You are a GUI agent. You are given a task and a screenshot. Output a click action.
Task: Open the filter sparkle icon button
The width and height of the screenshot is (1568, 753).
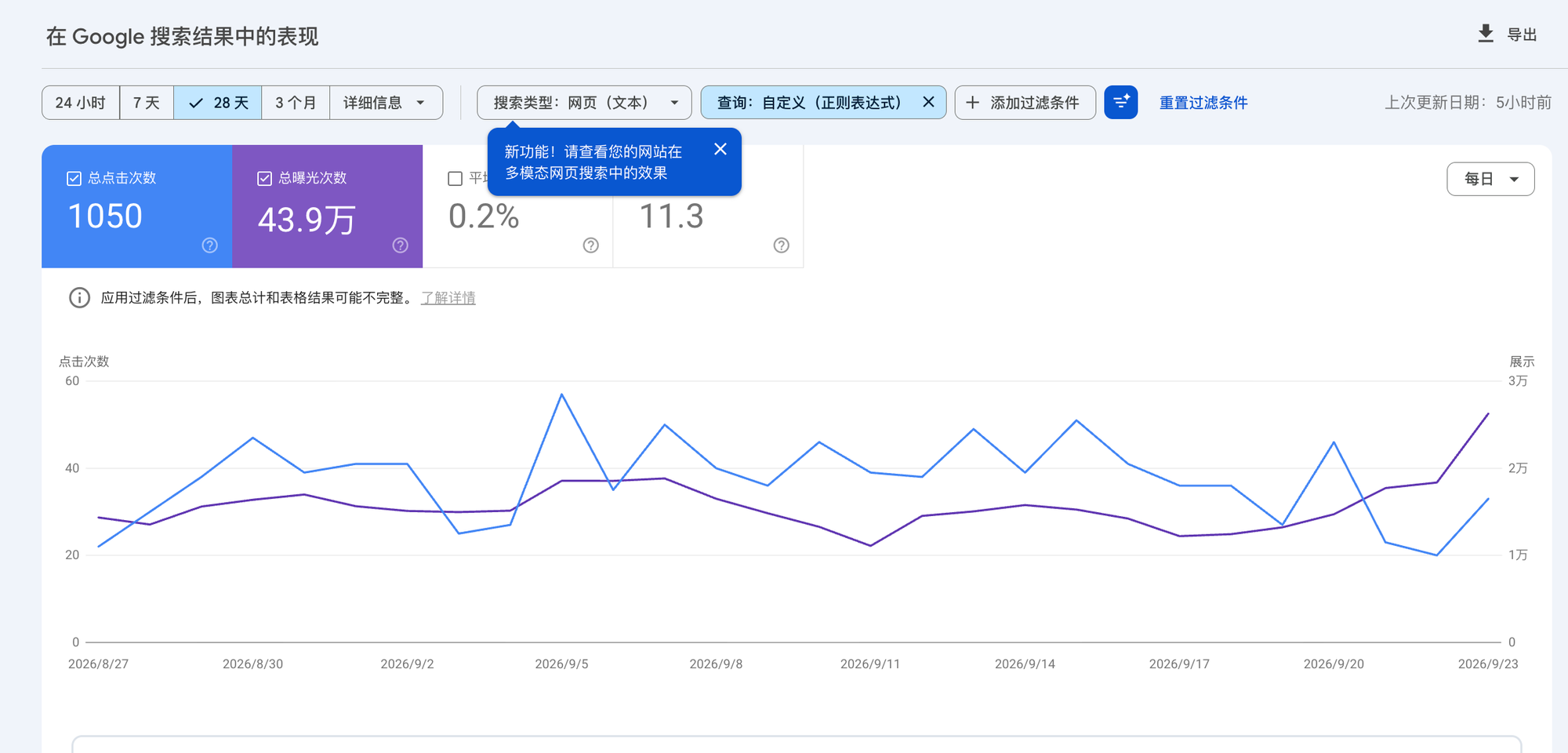[1121, 103]
